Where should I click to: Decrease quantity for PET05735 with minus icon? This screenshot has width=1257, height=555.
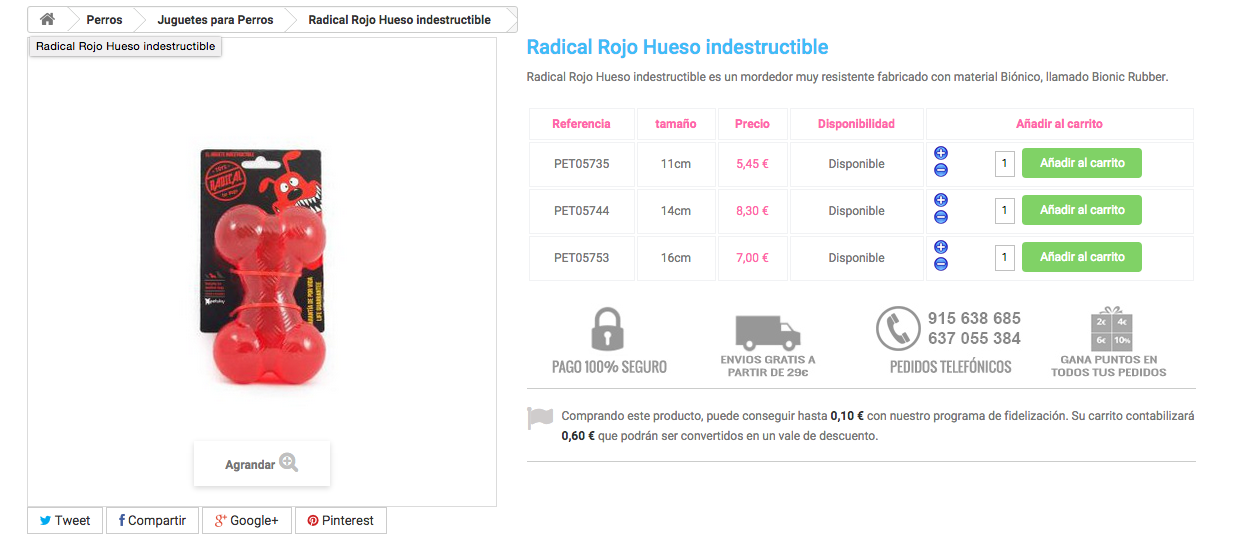[x=941, y=170]
